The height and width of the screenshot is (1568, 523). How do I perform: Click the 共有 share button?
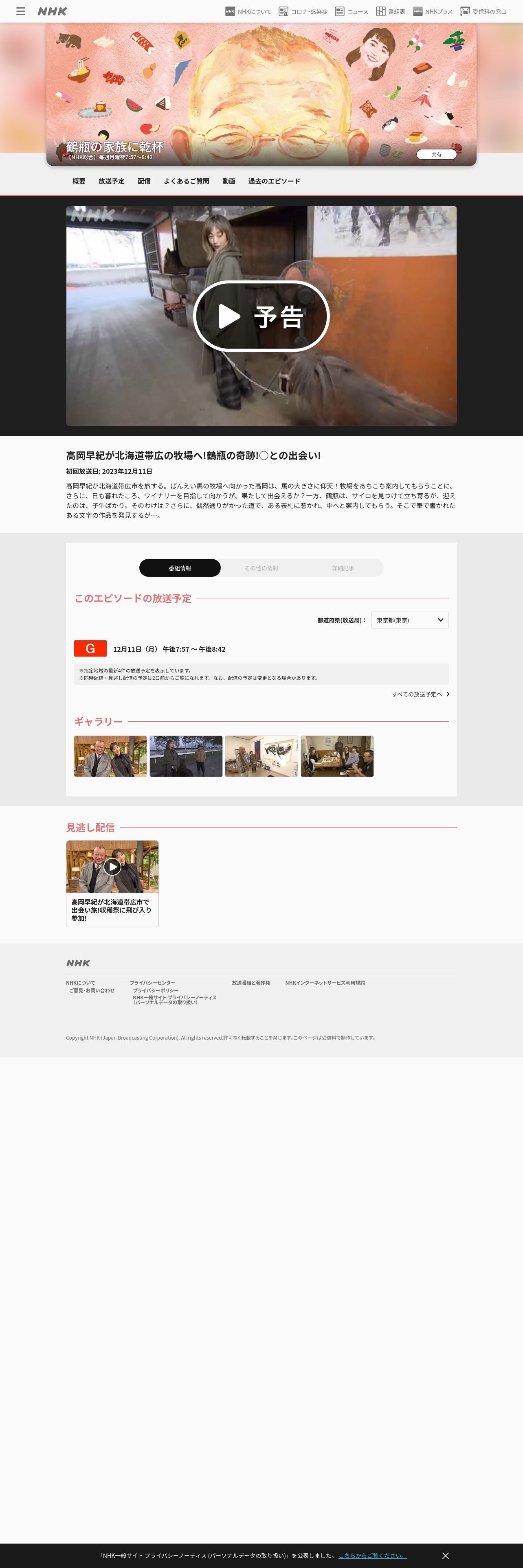(437, 155)
